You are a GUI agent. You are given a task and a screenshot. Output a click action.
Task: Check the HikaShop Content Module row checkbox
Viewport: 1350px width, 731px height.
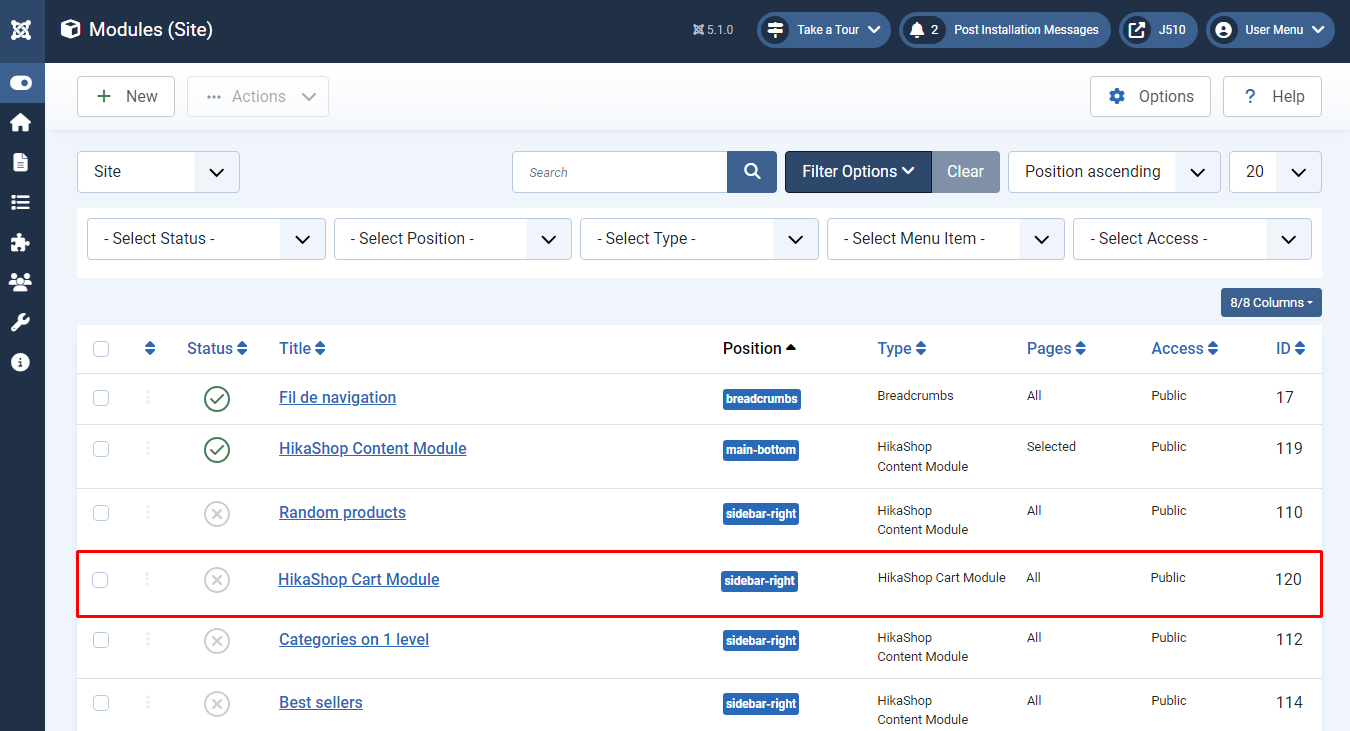point(101,449)
